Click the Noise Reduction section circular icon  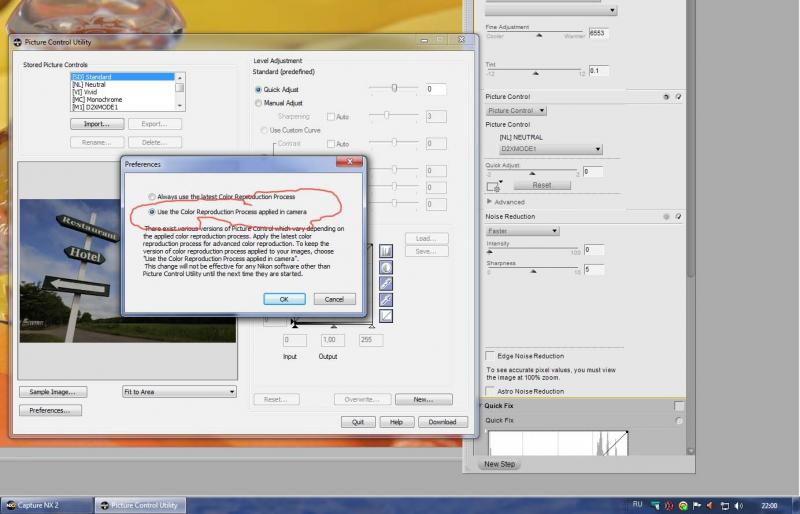[665, 216]
